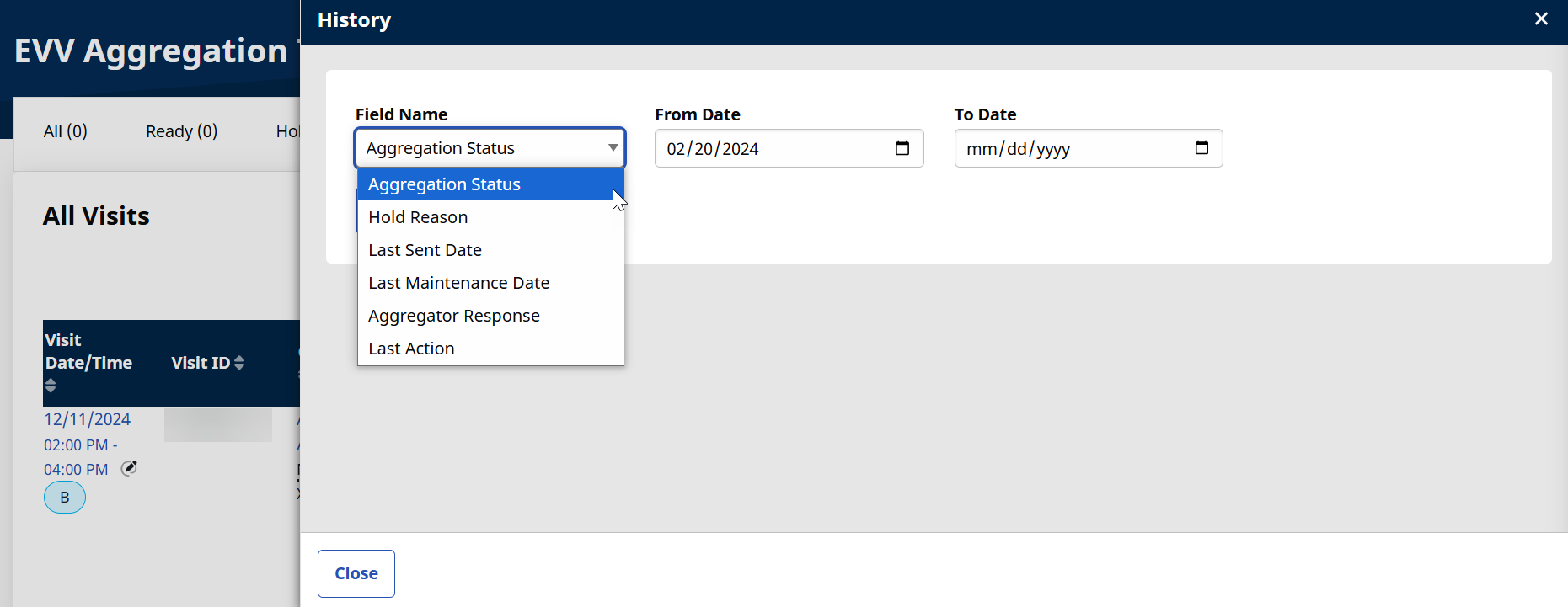Open the 12/11/2024 visit date link

coord(88,419)
